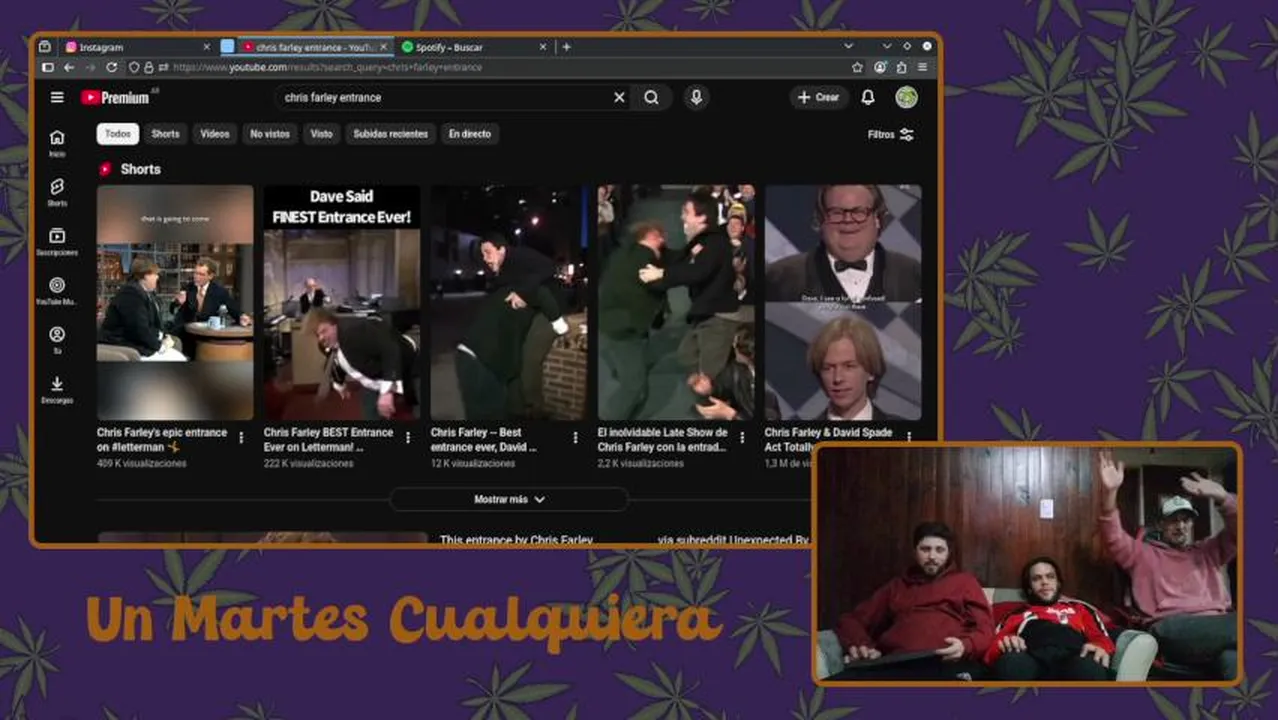Open Descargas in the sidebar
Screen dimensions: 1278x720
57,390
